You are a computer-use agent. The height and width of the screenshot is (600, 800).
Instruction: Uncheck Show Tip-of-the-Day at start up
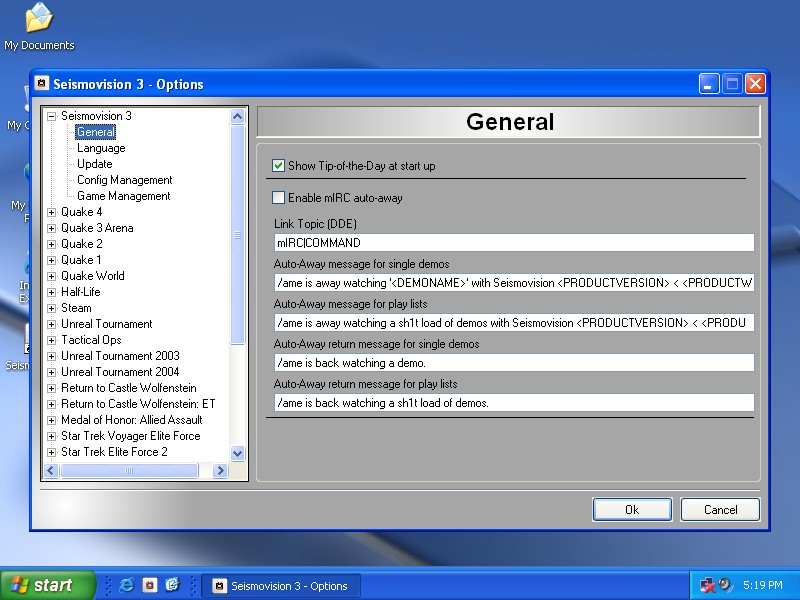tap(279, 166)
